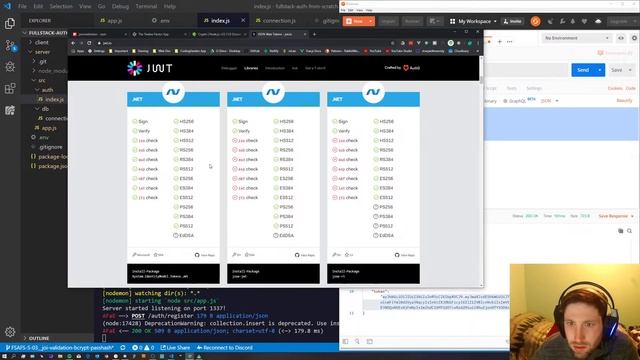Click Postman environment quick look eye icon
Viewport: 640px width, 360px height.
tap(621, 38)
